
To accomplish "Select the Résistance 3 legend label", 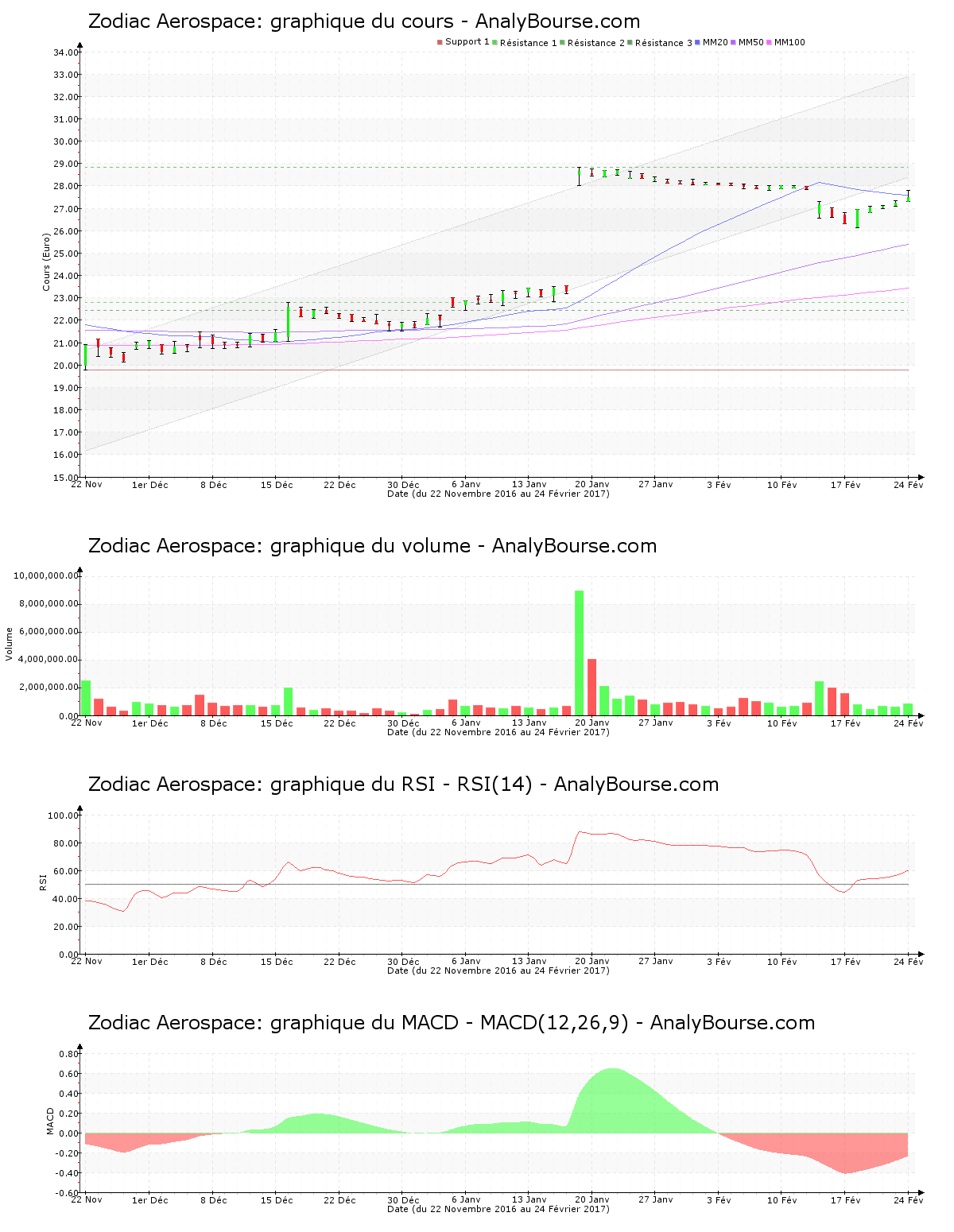I will [x=664, y=43].
